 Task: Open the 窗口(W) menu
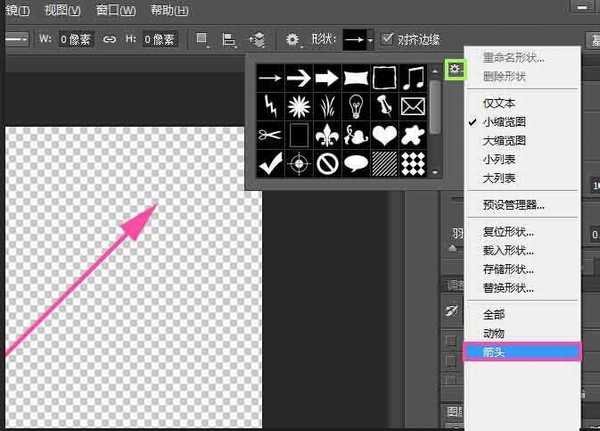coord(116,10)
